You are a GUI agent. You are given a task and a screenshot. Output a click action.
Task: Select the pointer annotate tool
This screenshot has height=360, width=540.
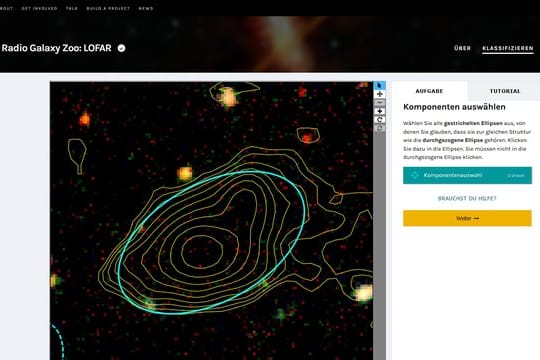pyautogui.click(x=380, y=85)
